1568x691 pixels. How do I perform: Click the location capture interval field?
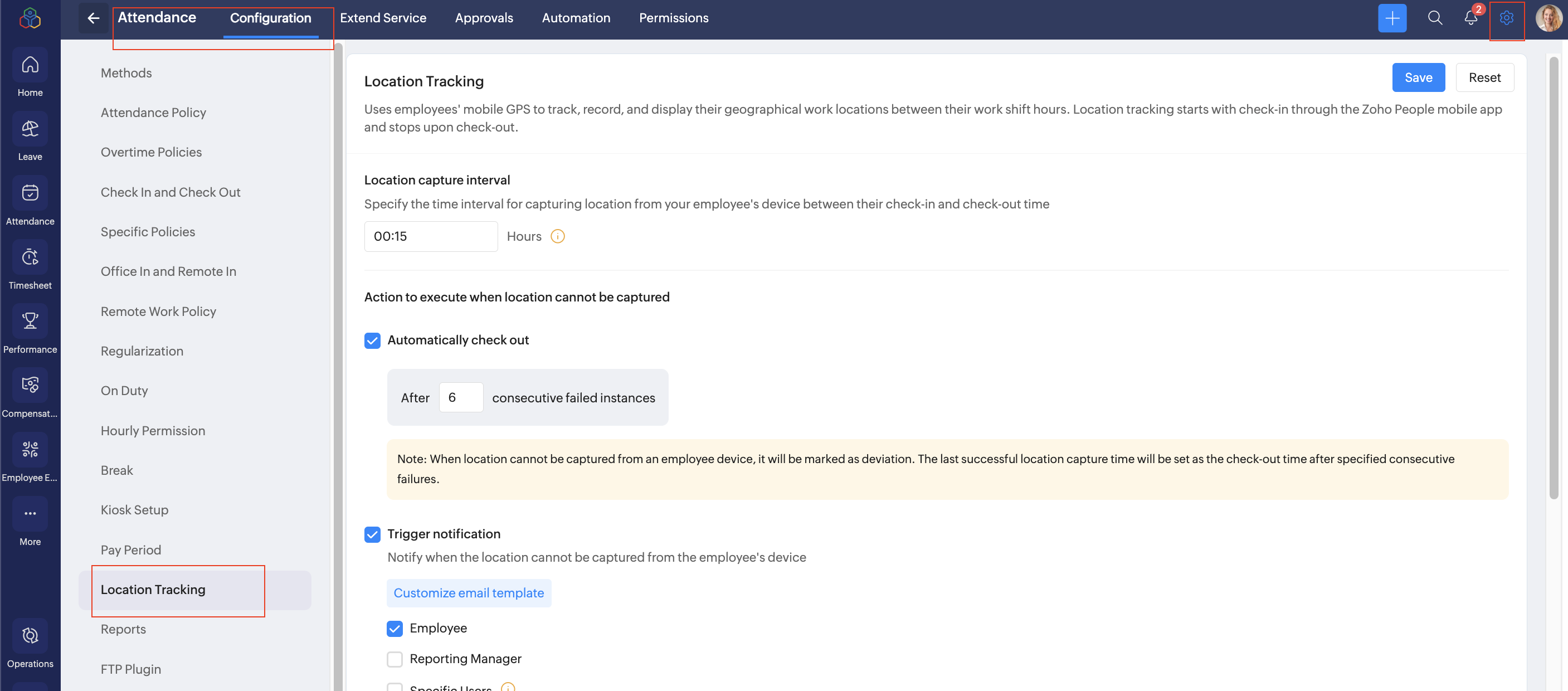click(x=430, y=236)
